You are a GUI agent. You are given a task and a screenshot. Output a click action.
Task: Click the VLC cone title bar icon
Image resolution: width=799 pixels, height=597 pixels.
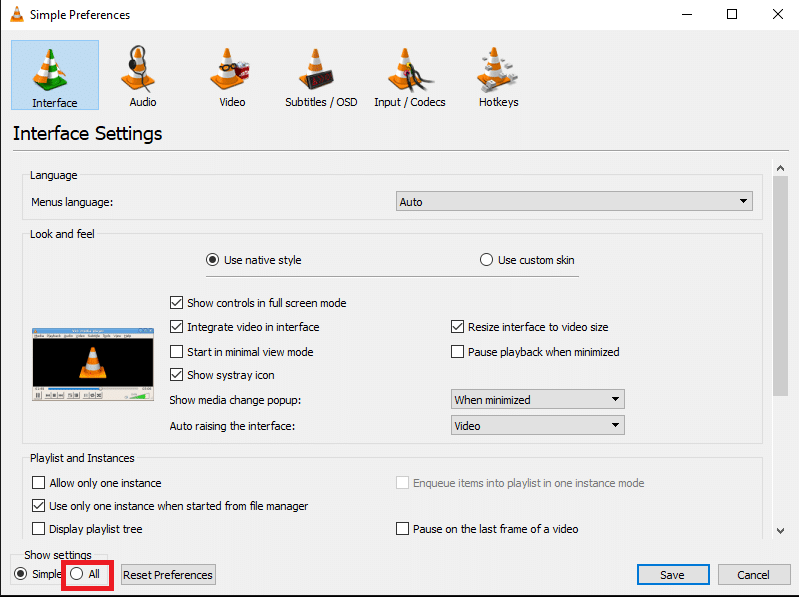point(17,14)
